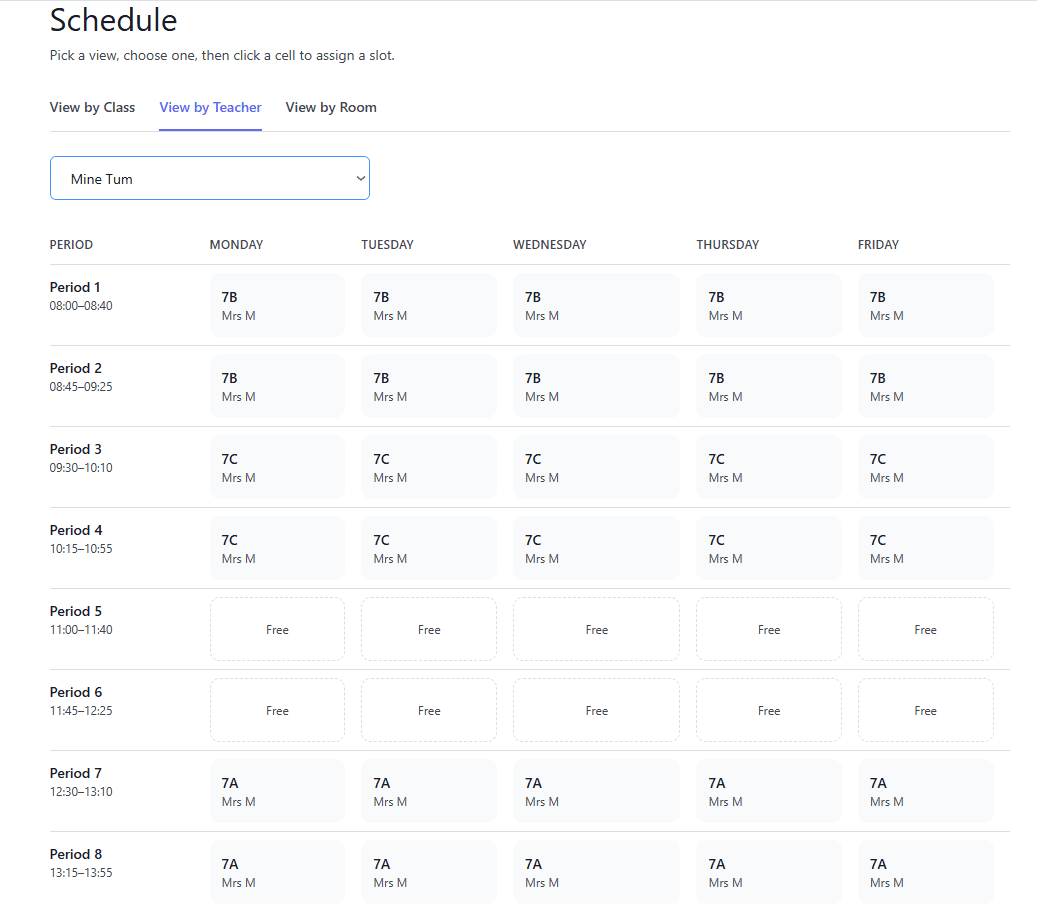Click Thursday Period 7 7A cell

click(x=768, y=791)
